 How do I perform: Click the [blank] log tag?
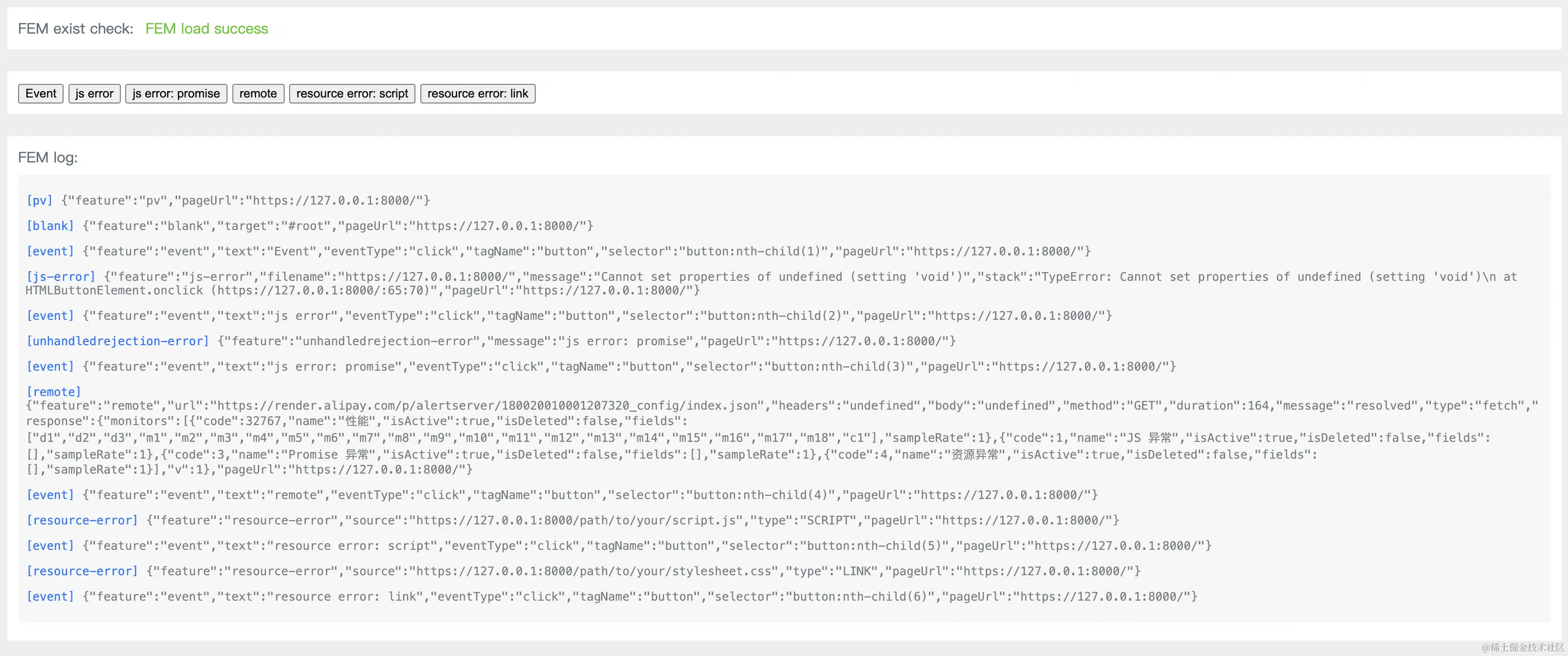[49, 226]
